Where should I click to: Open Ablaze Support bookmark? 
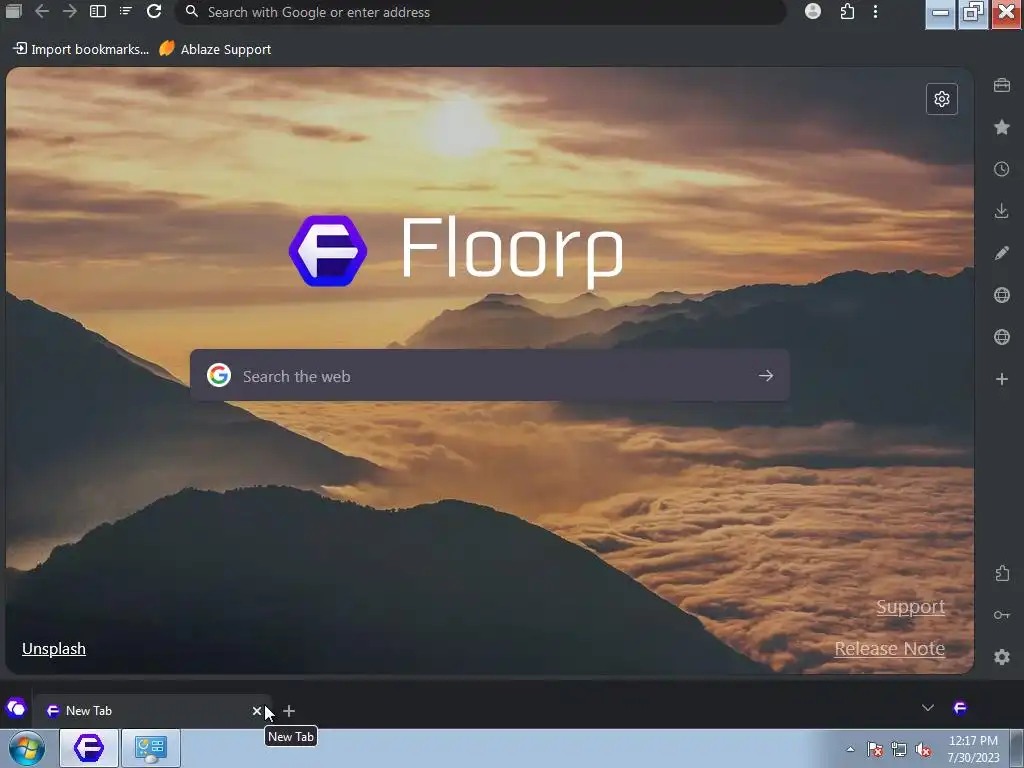tap(216, 49)
